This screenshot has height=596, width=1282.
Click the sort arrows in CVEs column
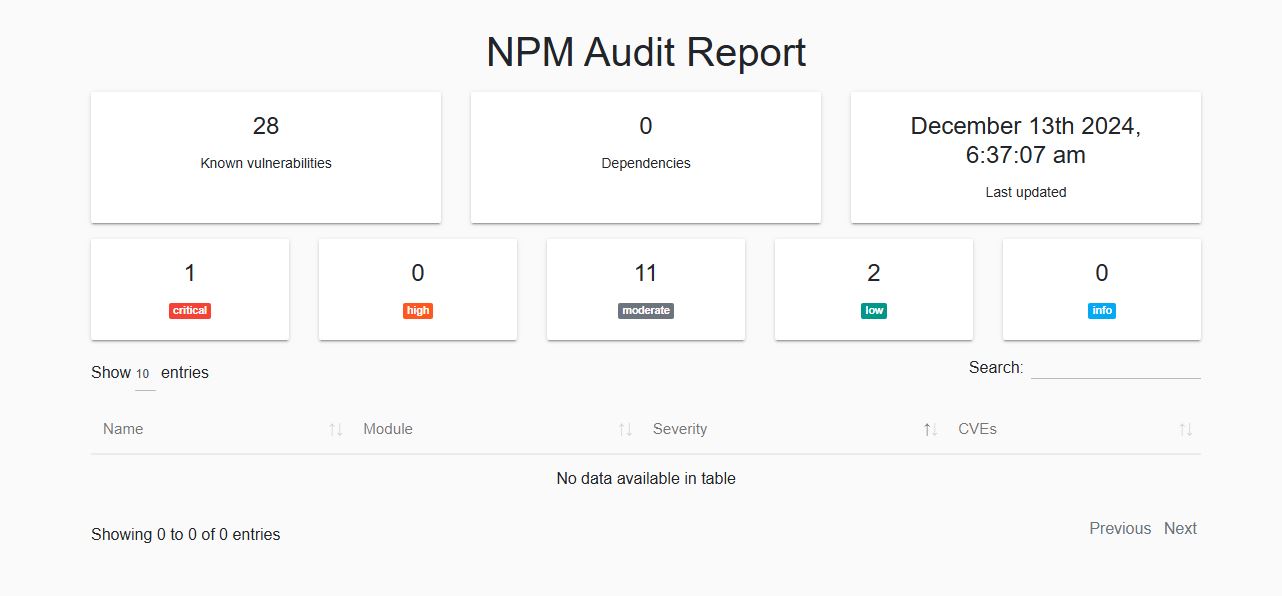[x=1185, y=430]
